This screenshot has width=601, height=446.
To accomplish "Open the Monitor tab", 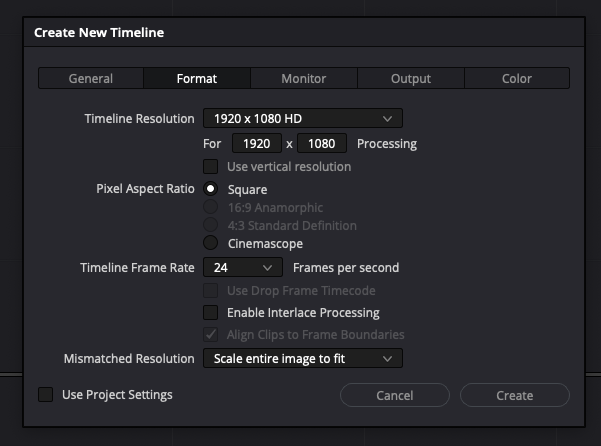I will tap(304, 78).
